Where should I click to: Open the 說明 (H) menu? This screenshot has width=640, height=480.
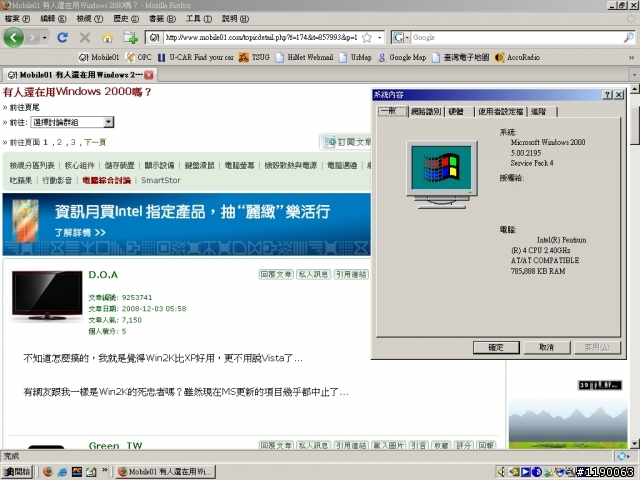pos(235,19)
